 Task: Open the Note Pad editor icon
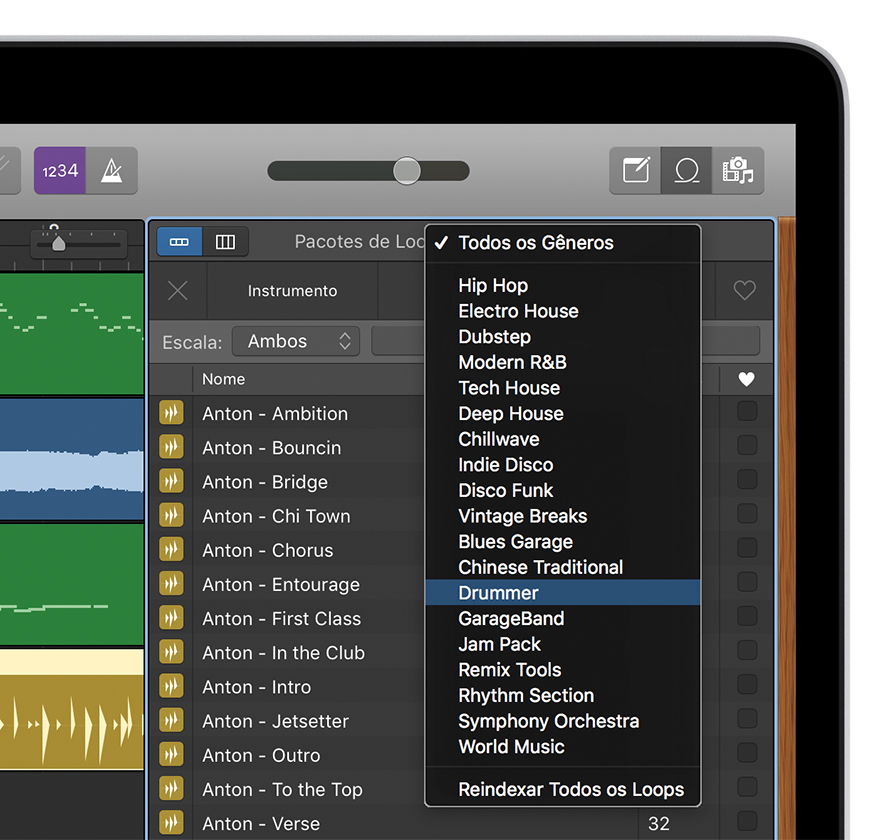[636, 171]
